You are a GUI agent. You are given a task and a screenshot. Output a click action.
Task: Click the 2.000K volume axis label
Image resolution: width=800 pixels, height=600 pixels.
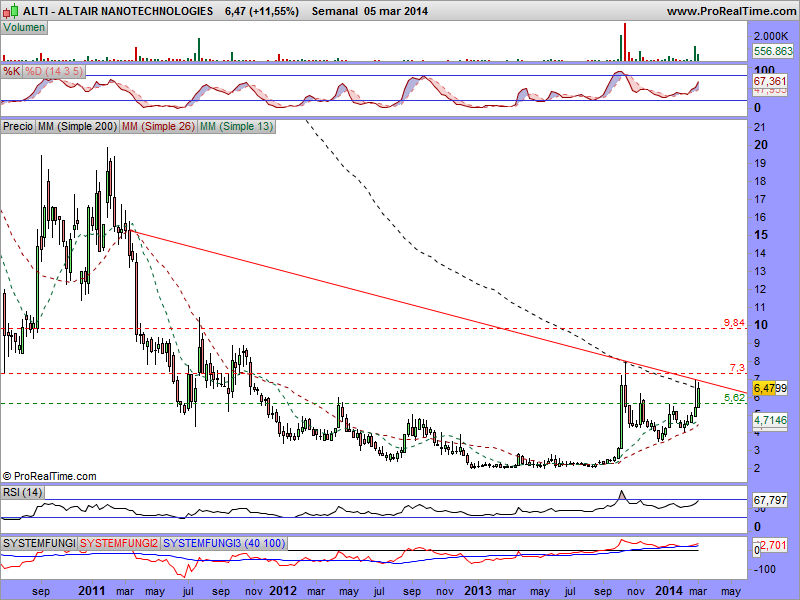pyautogui.click(x=771, y=36)
